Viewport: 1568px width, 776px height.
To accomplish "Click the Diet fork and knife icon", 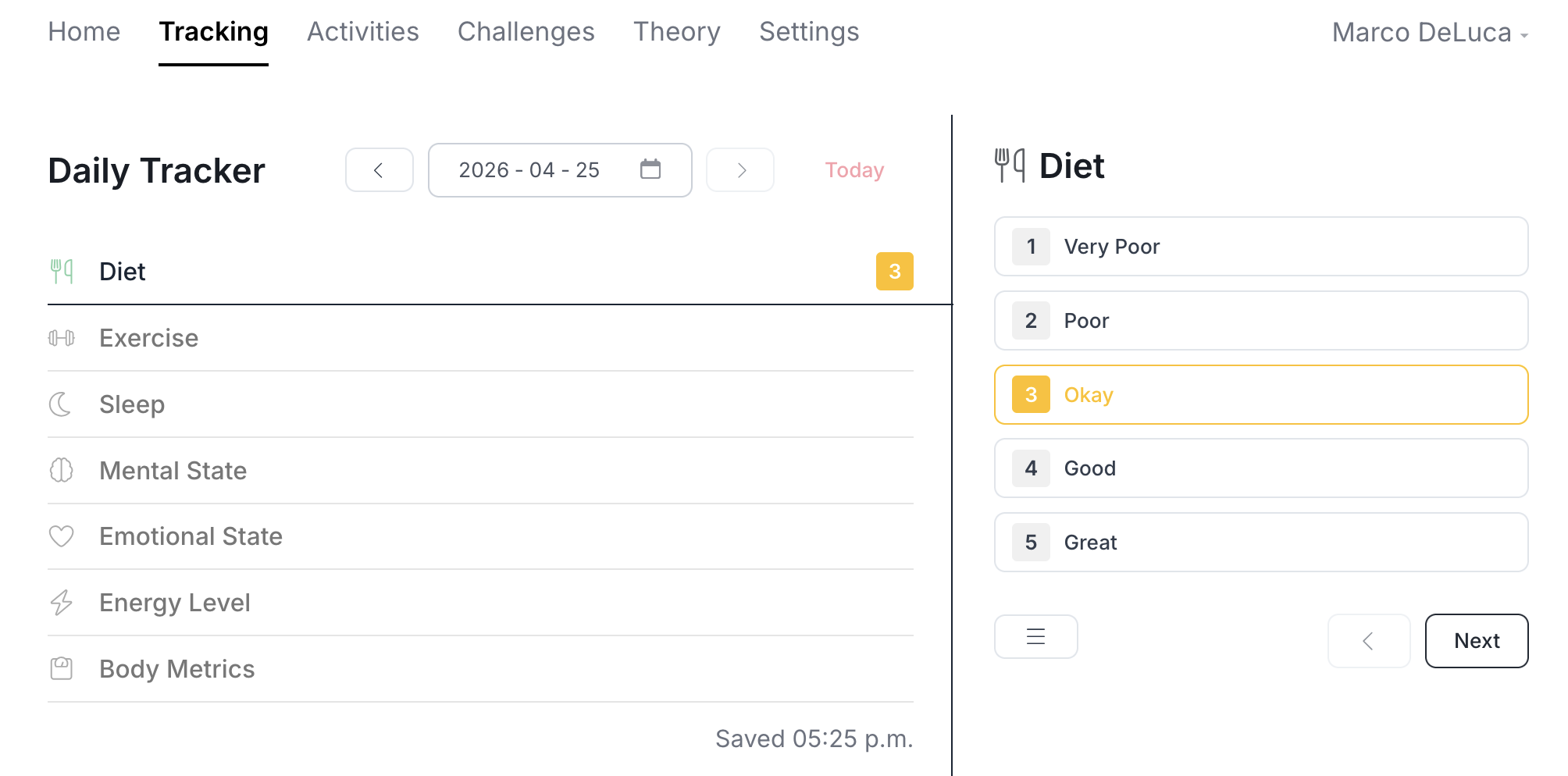I will [x=63, y=271].
